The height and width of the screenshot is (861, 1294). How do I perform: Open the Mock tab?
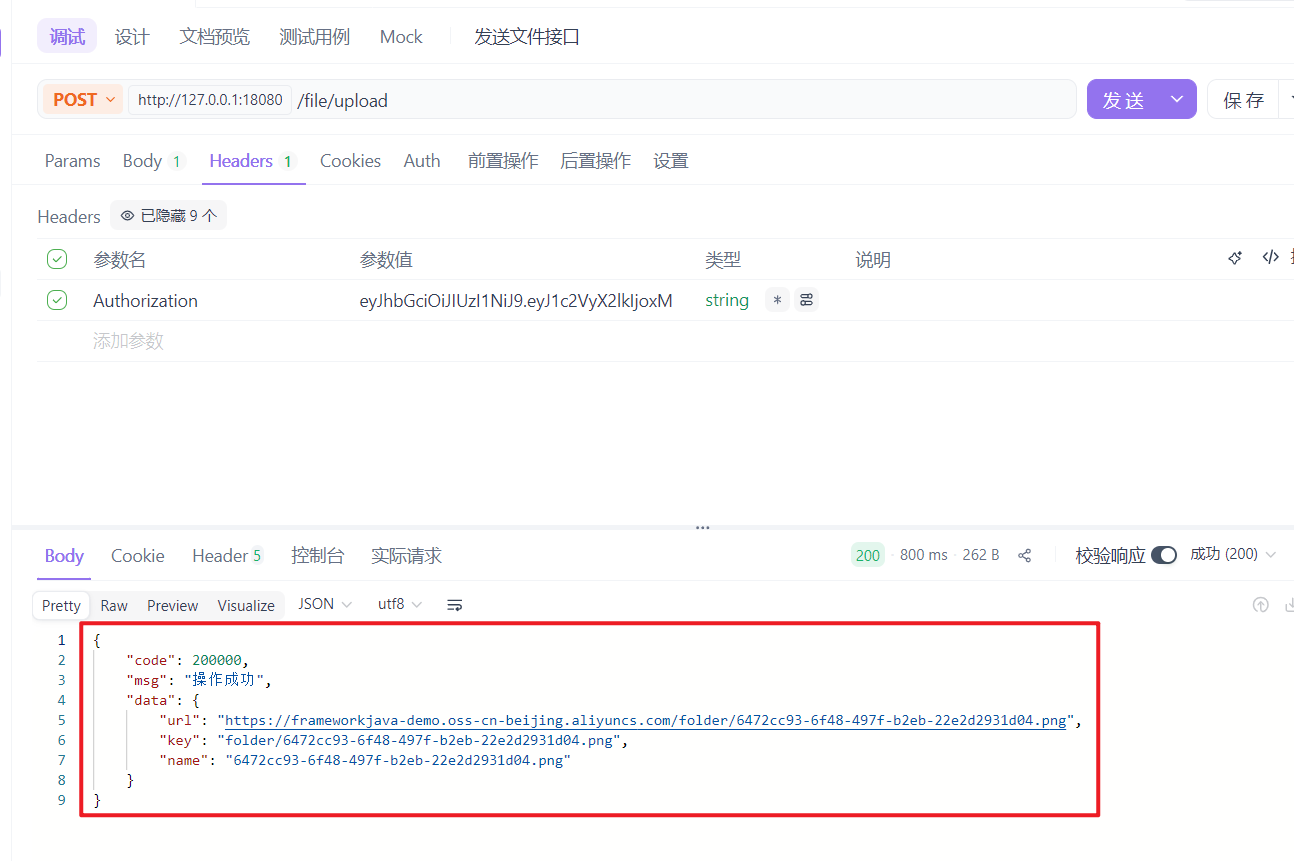tap(401, 37)
